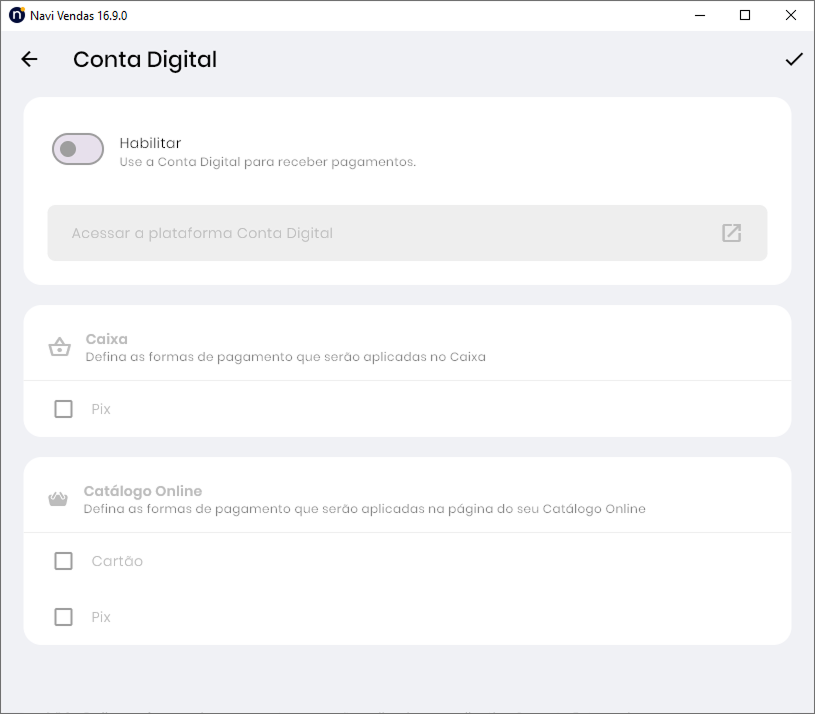Check the Cartão box under Catálogo Online

pyautogui.click(x=63, y=561)
